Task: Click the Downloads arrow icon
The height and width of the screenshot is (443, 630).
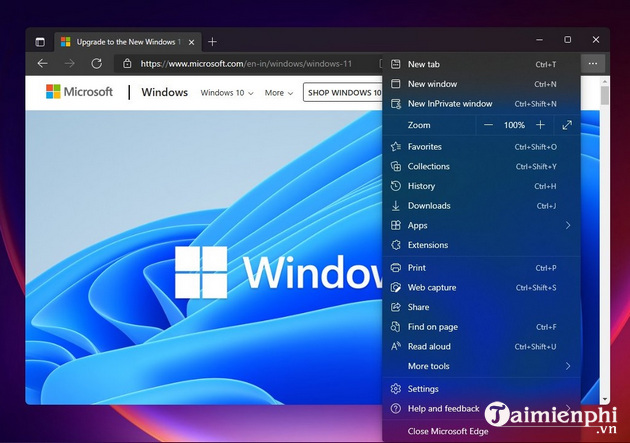Action: 396,206
